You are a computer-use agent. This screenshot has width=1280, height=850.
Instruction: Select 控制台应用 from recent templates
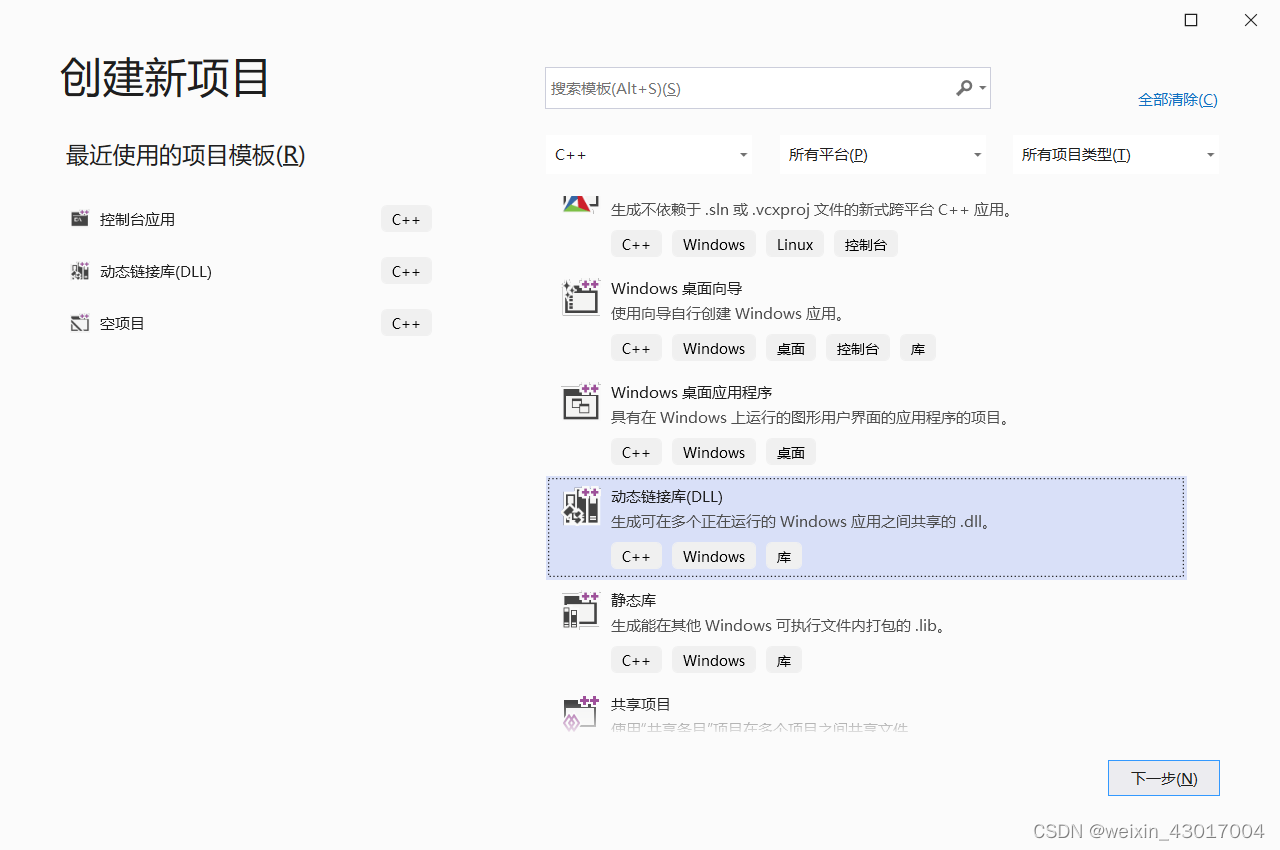click(137, 219)
